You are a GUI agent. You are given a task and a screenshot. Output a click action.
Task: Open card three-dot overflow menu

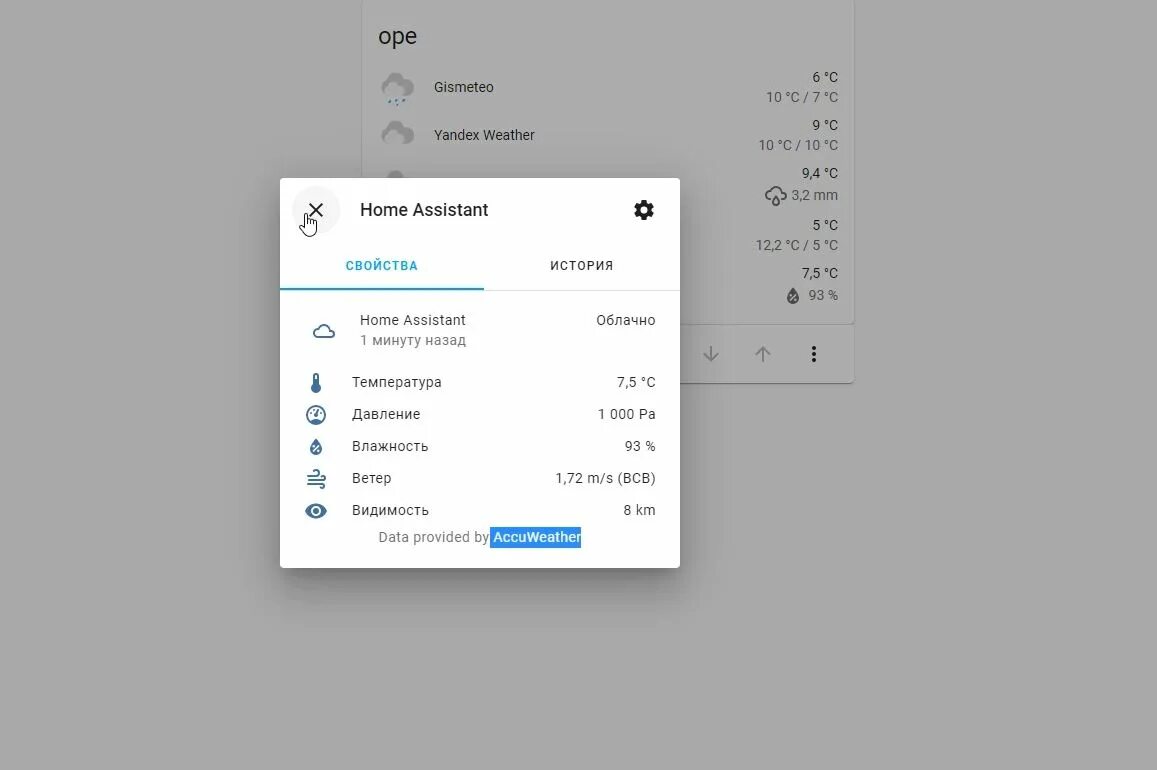pyautogui.click(x=813, y=354)
